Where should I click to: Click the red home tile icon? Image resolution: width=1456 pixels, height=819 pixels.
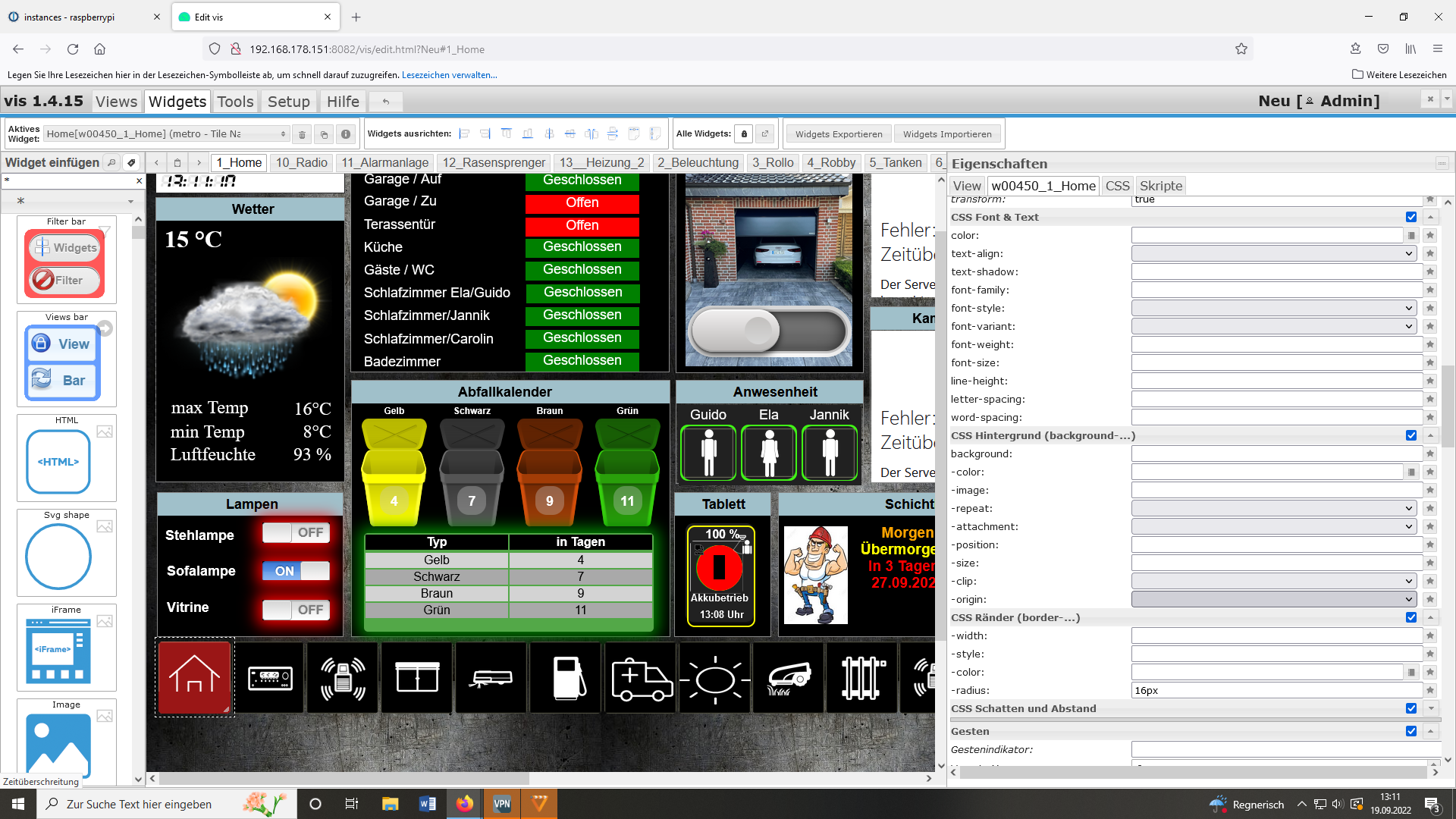(x=195, y=677)
